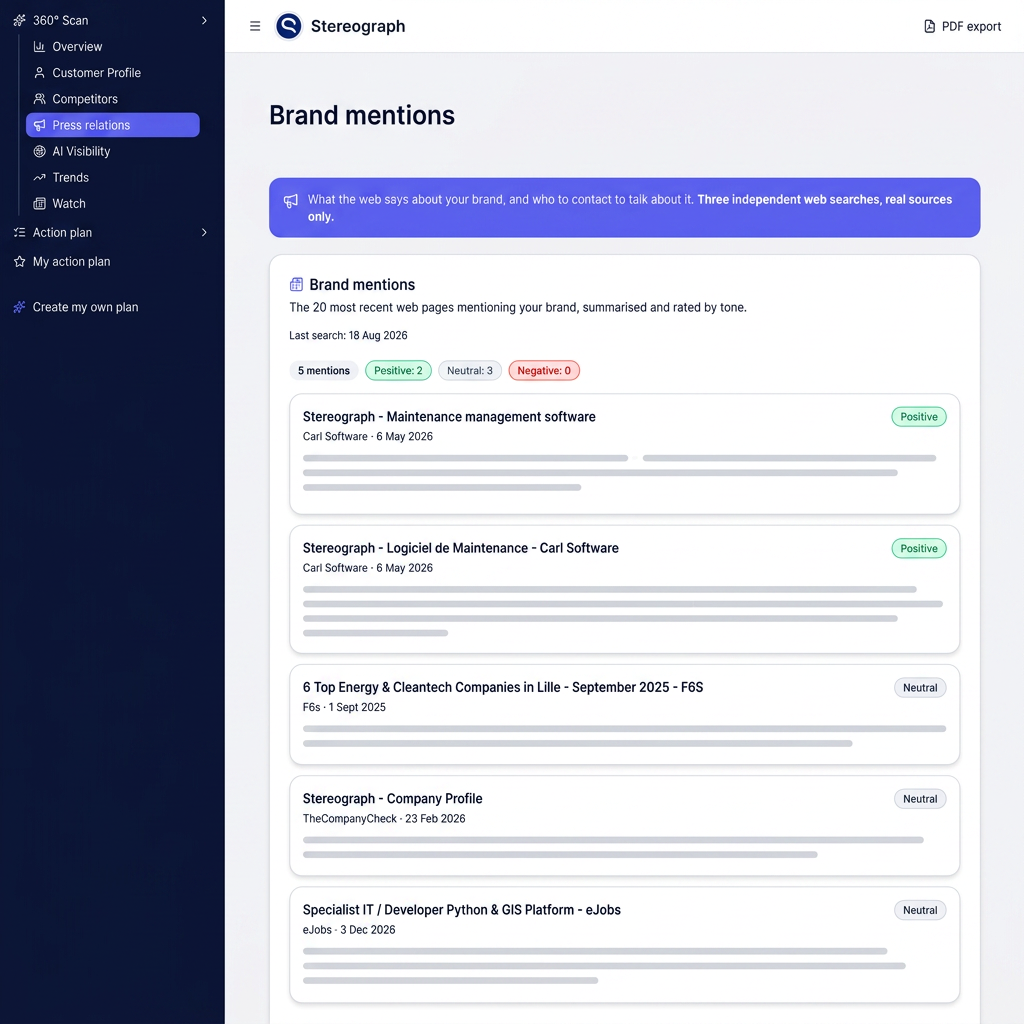Click the Brand mentions card header icon

point(296,284)
